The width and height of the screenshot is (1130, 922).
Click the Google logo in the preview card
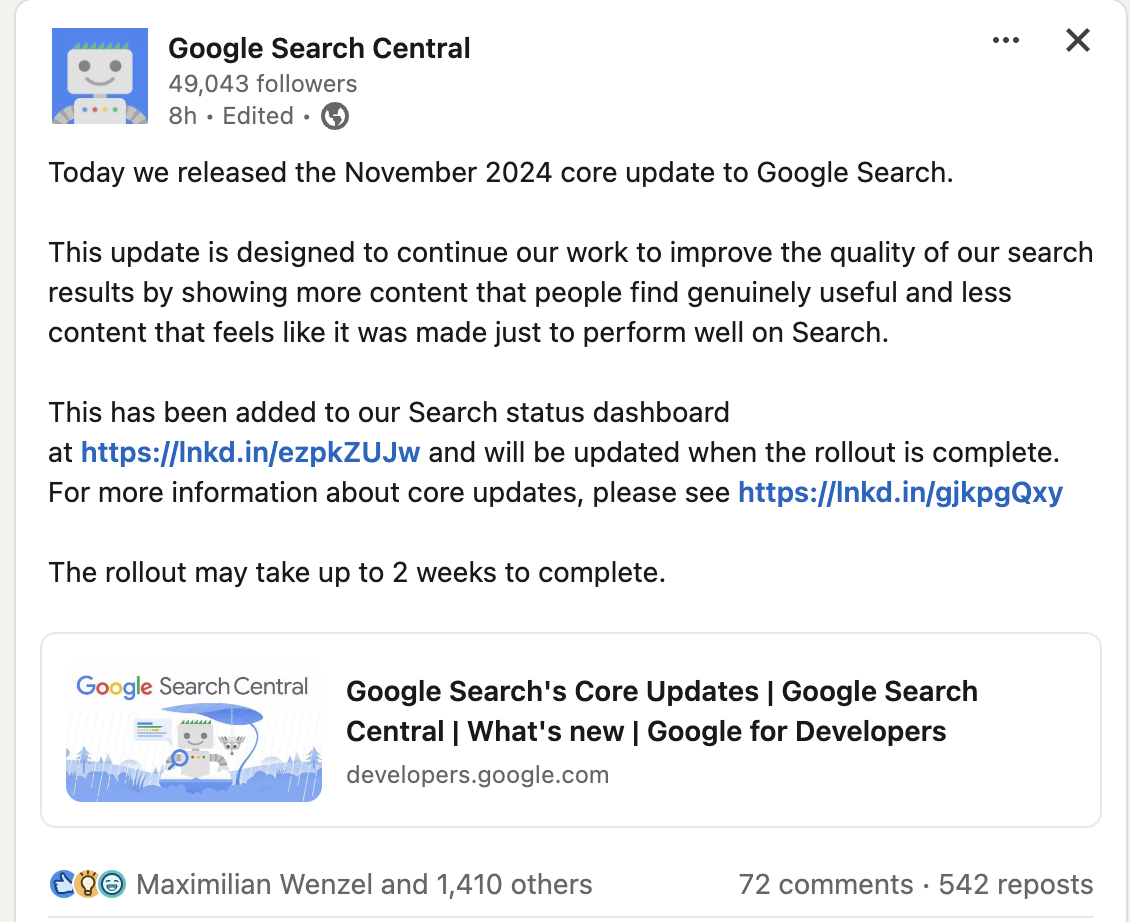click(113, 687)
